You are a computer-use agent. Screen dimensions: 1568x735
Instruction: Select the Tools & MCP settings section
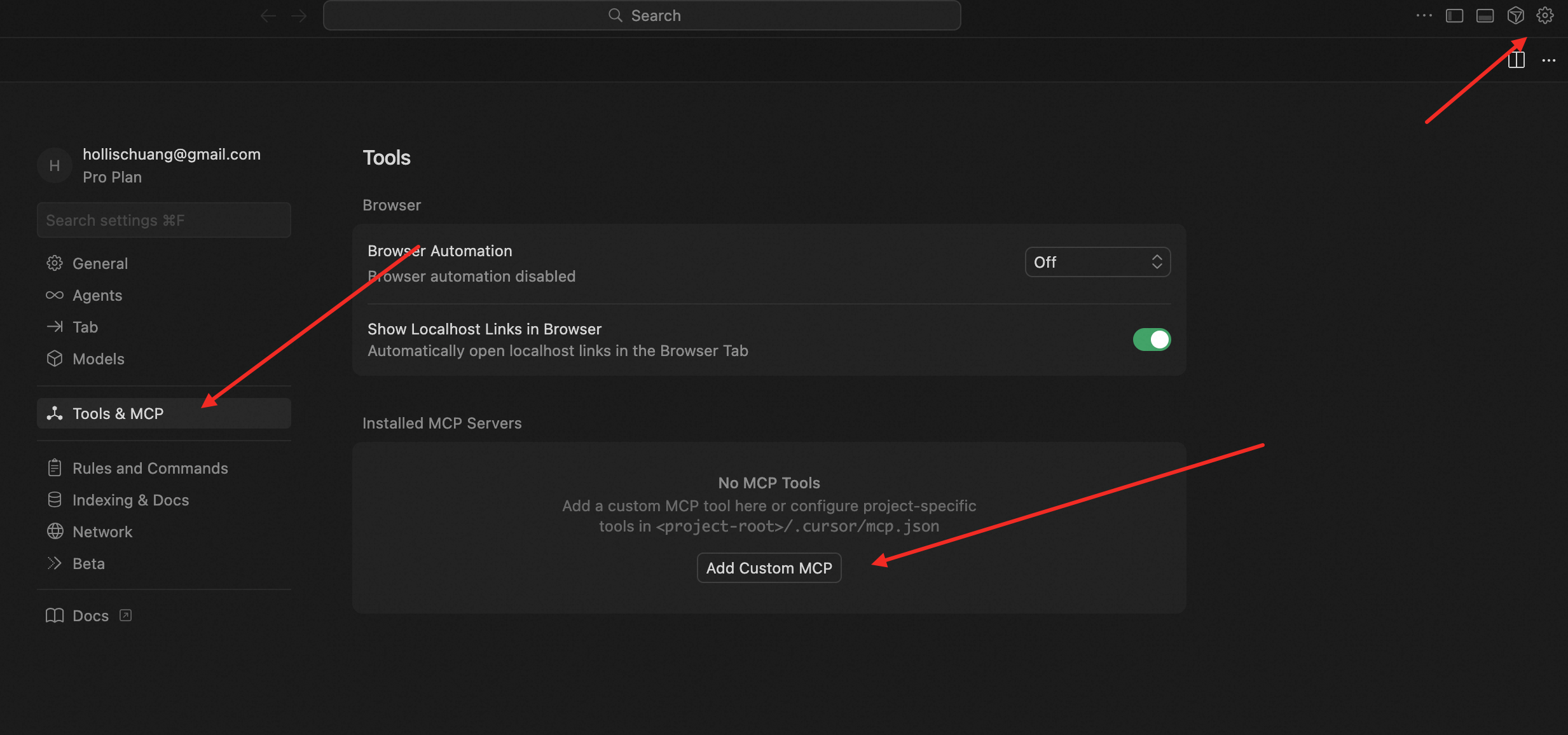[x=164, y=413]
